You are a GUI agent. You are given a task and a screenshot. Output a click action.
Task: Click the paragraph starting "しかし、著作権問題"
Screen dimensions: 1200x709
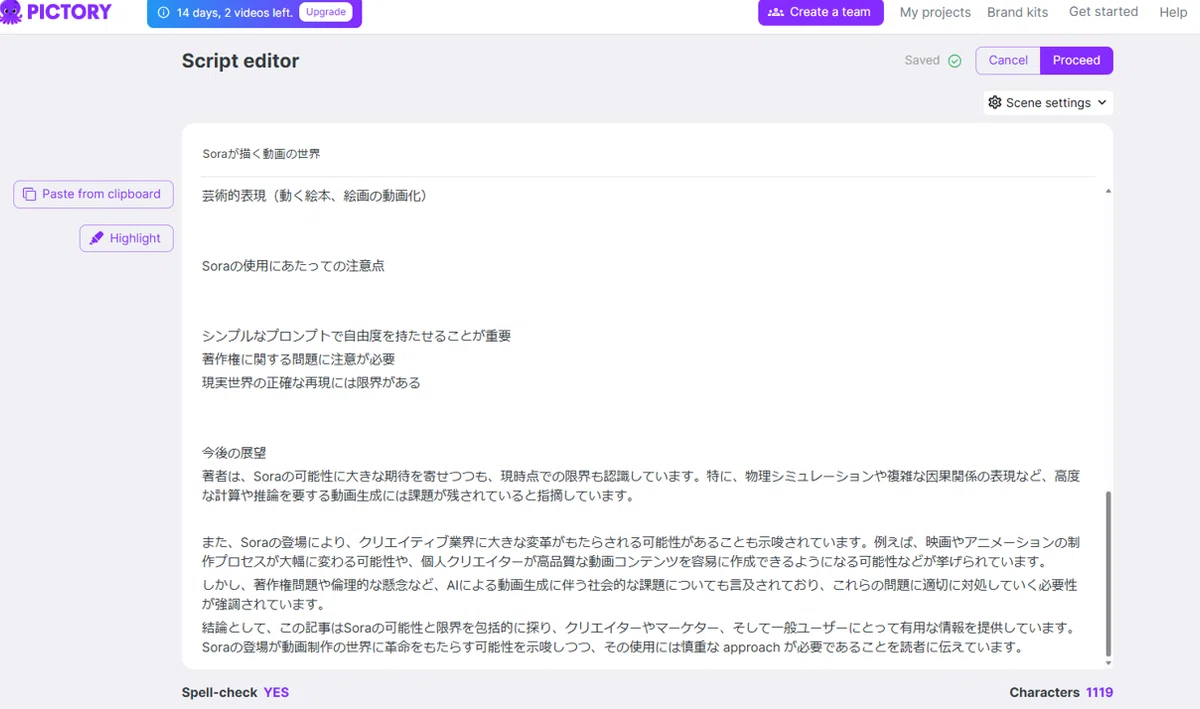click(x=640, y=594)
